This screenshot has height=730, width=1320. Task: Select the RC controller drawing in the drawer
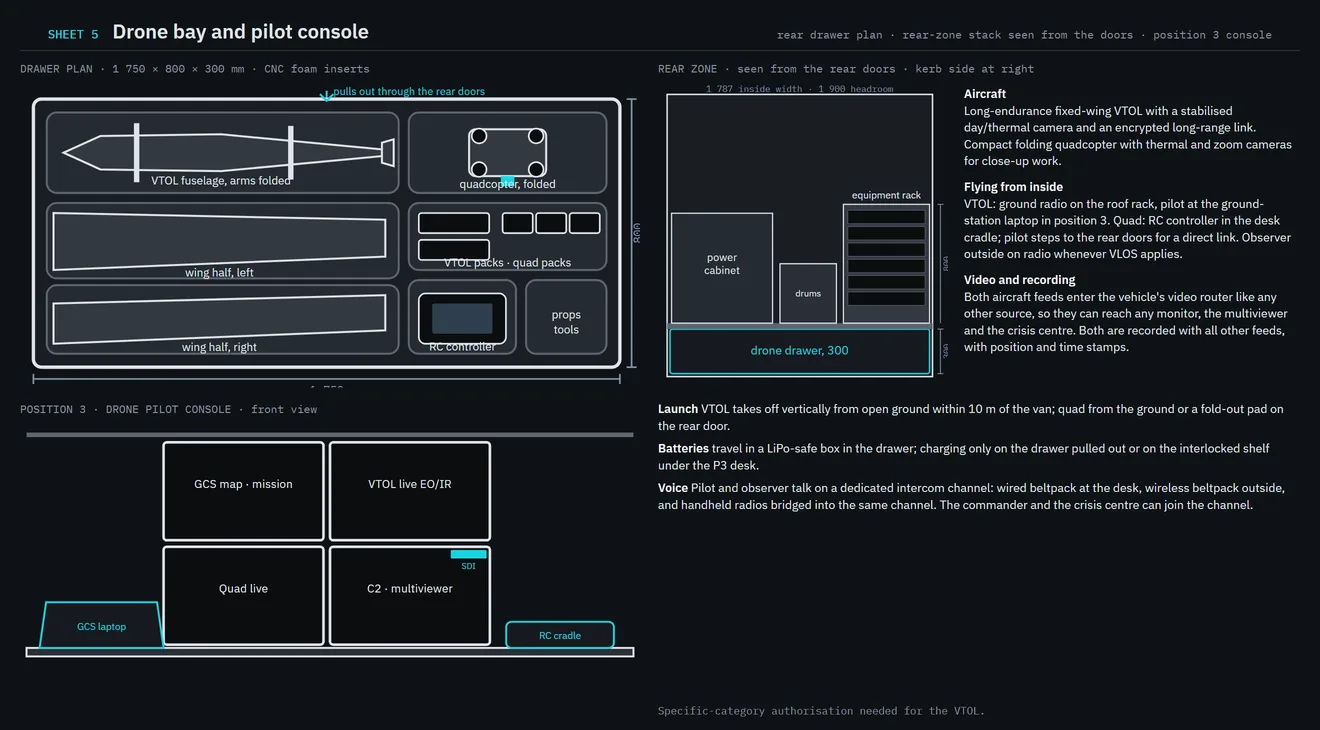coord(462,318)
